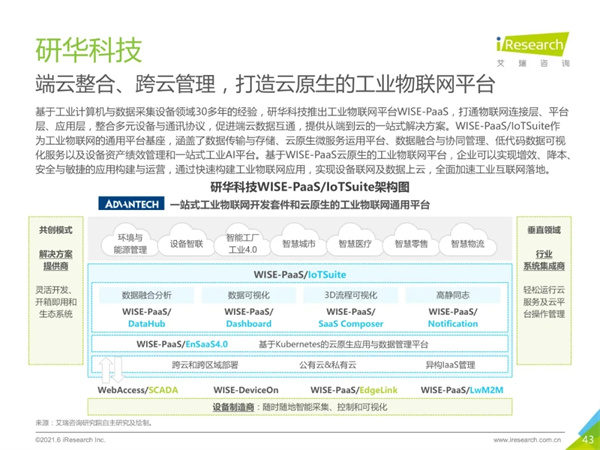The width and height of the screenshot is (600, 450).
Task: Click the 研华科技WISE-PaaS/IoTSuite架构图 heading
Action: click(310, 187)
